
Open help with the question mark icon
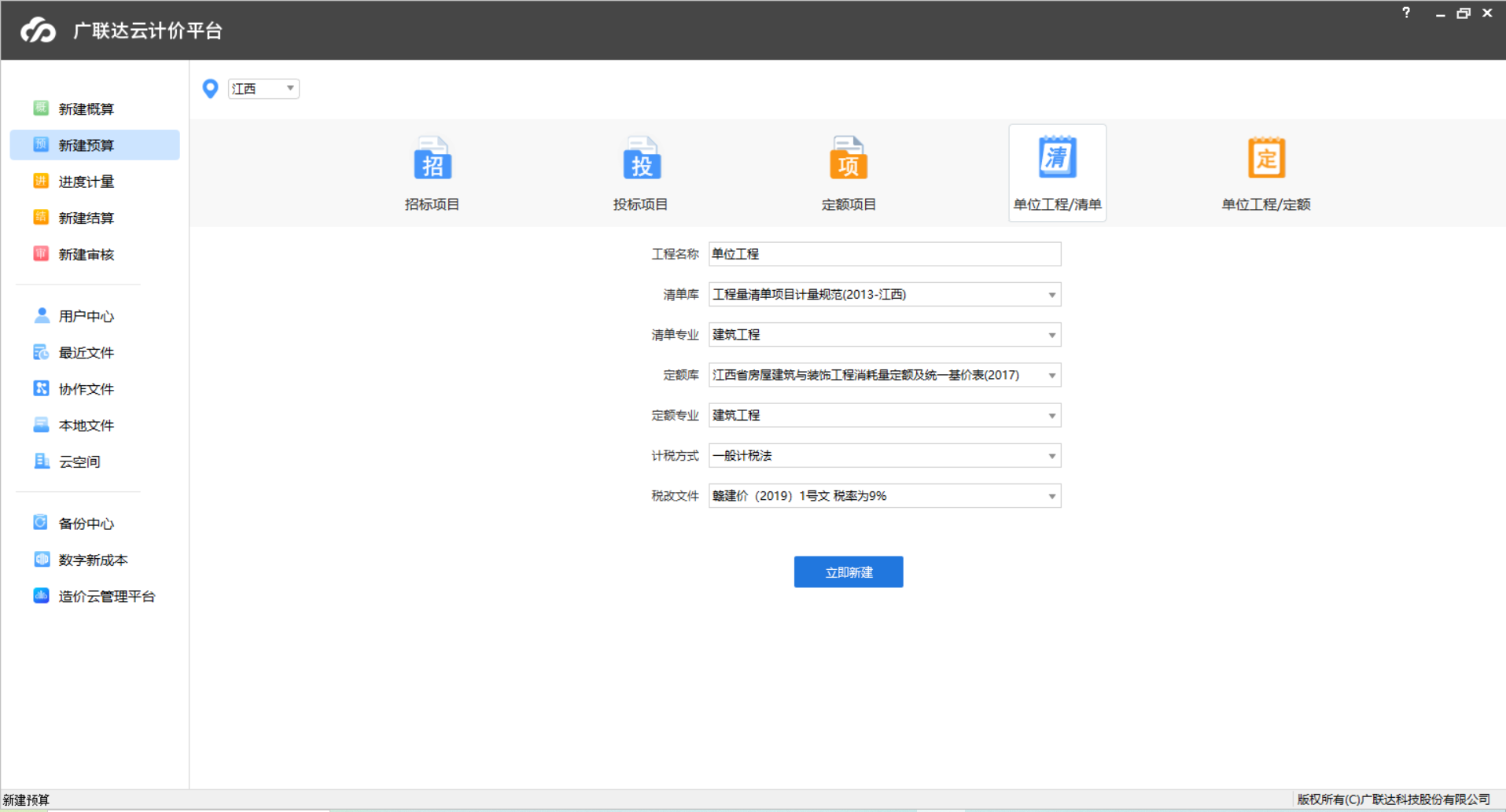coord(1406,13)
